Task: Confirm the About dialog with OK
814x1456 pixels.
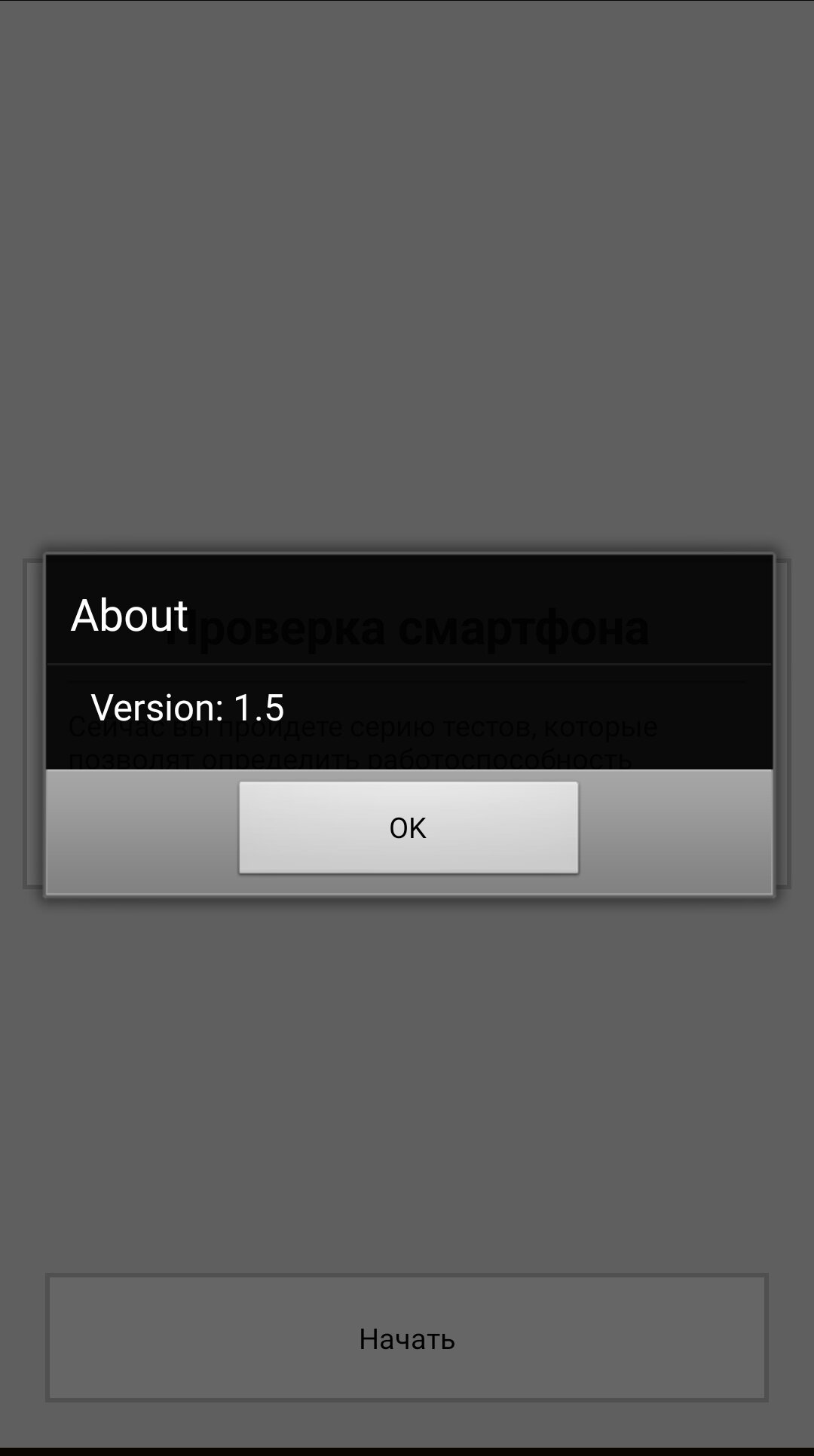Action: (408, 827)
